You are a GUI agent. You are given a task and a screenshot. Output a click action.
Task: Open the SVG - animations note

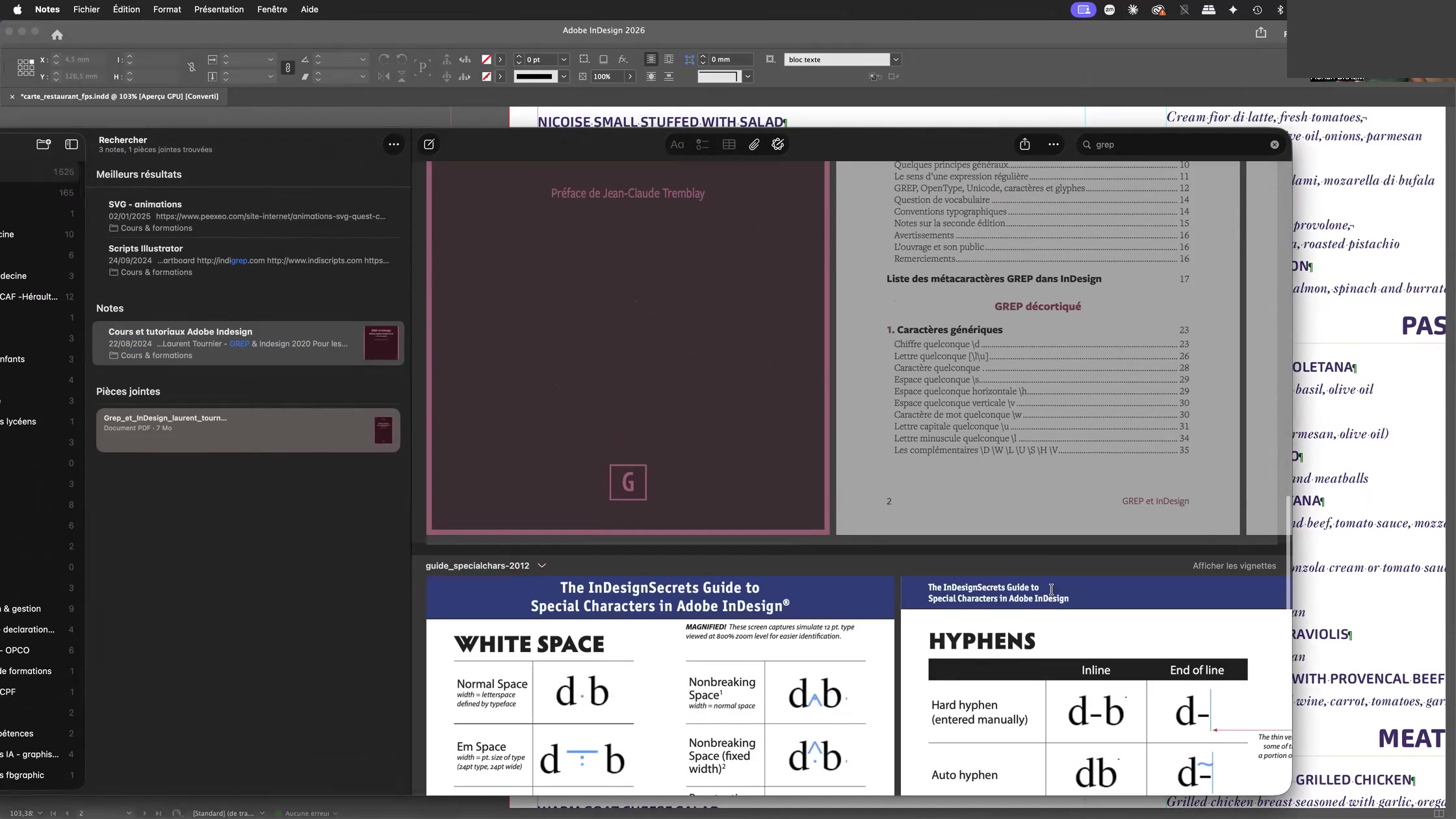click(248, 216)
